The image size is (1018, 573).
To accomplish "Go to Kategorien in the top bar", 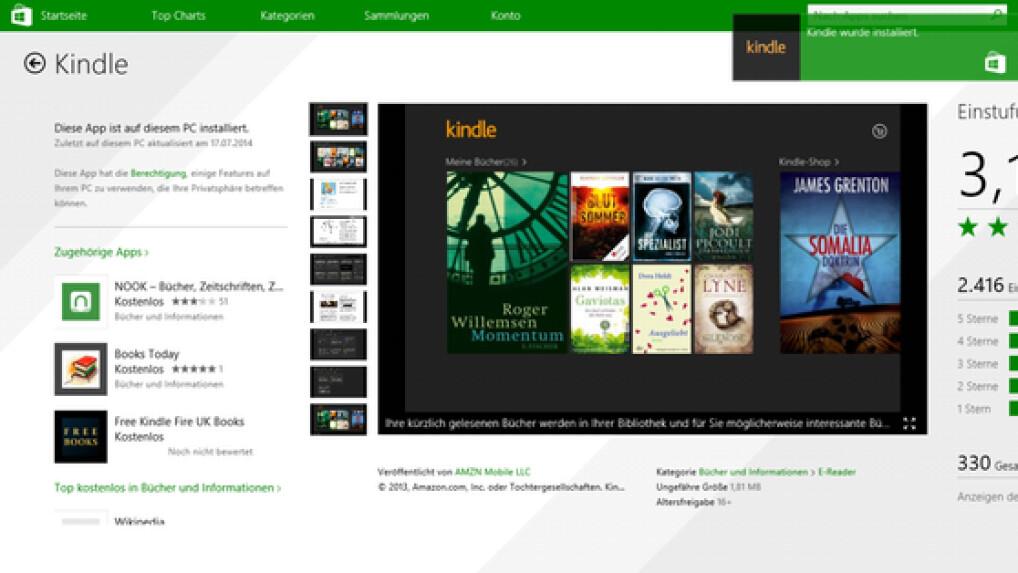I will coord(287,16).
